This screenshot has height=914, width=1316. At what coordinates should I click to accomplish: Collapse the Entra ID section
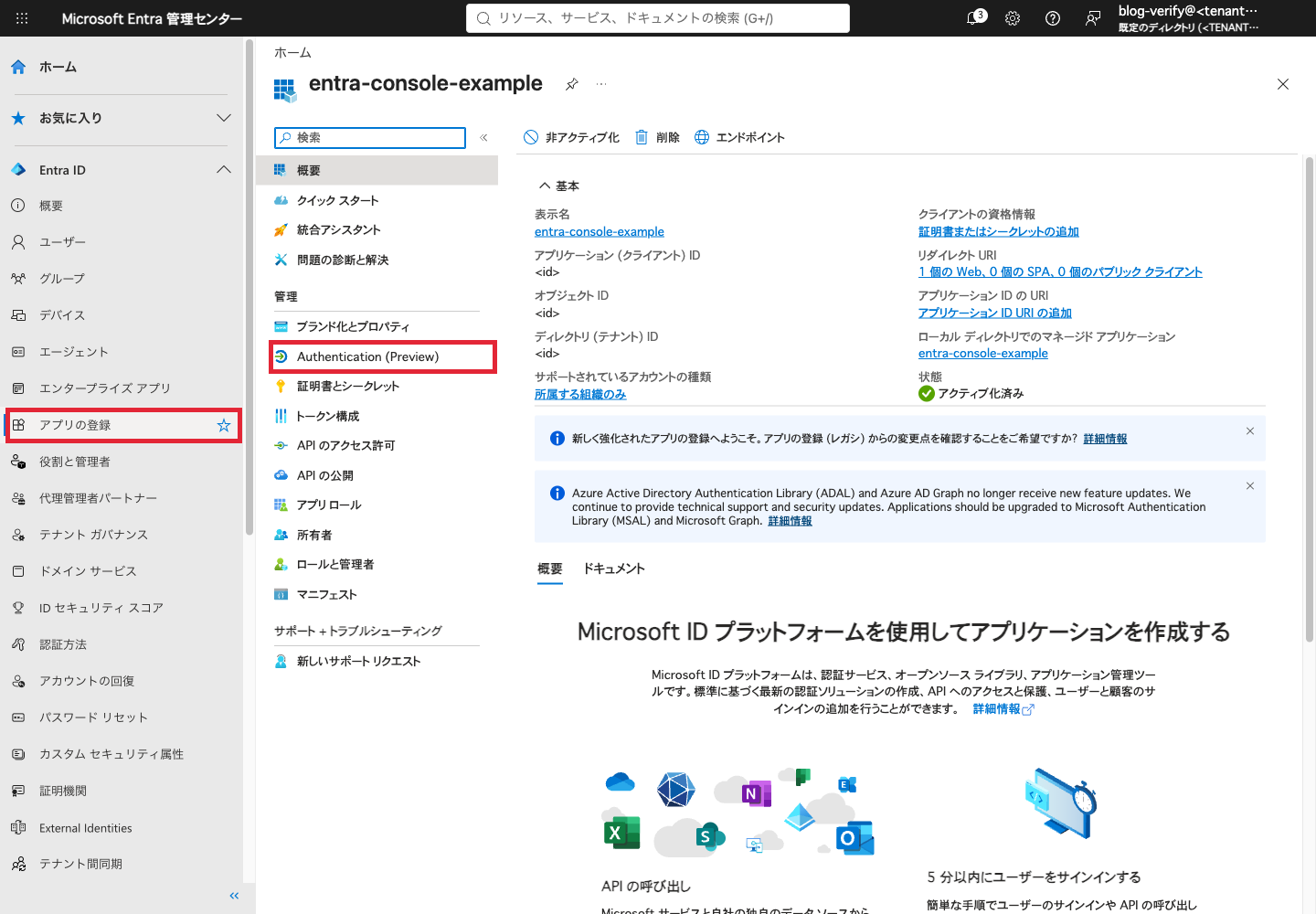point(224,170)
